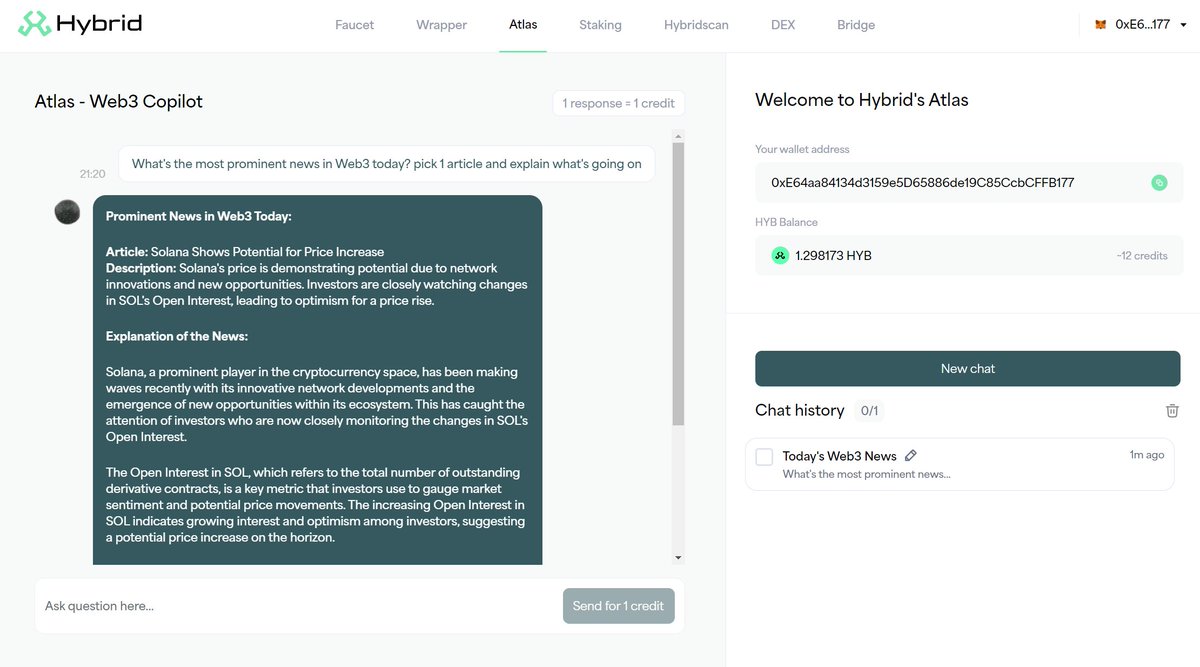Click the user question message bubble

tap(386, 164)
